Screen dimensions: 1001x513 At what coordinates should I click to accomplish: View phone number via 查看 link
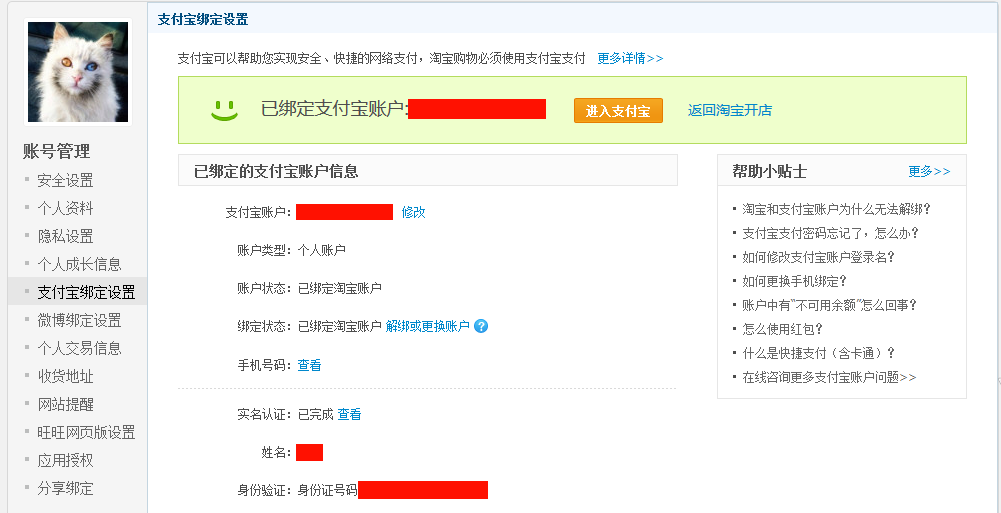pos(309,365)
